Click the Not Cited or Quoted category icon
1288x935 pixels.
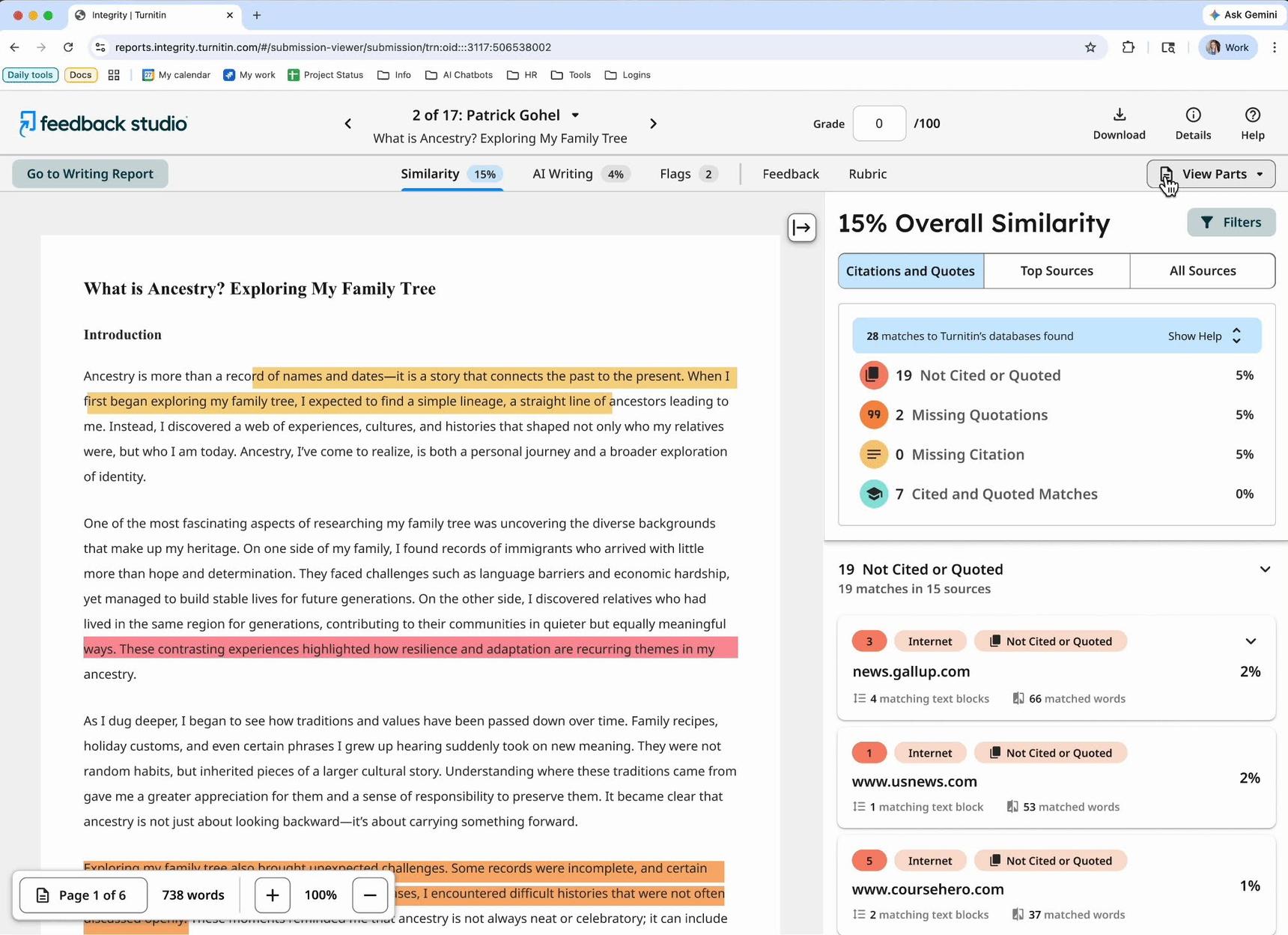tap(873, 375)
